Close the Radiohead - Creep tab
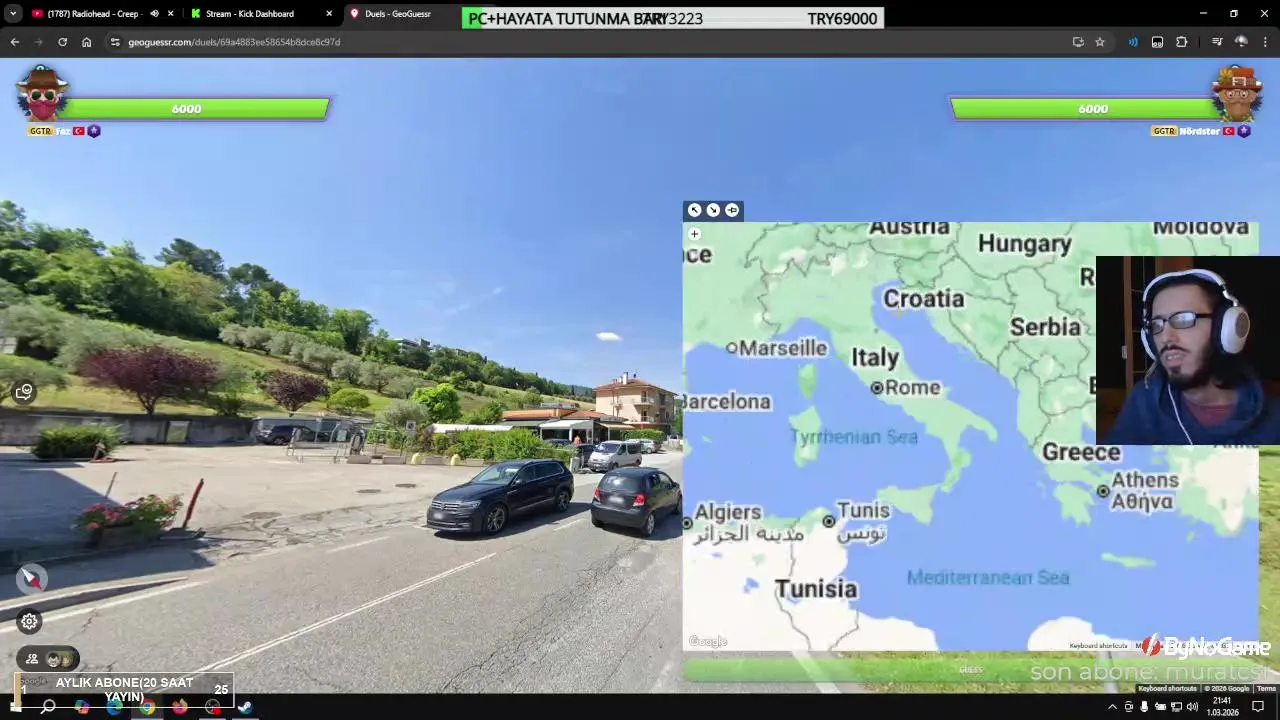Image resolution: width=1280 pixels, height=720 pixels. 171,14
